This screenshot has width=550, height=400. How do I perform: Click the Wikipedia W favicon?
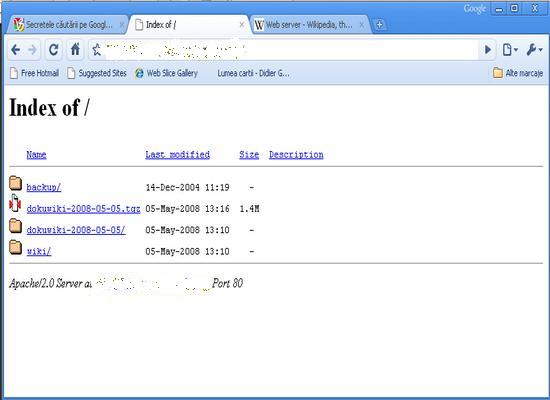pyautogui.click(x=259, y=25)
